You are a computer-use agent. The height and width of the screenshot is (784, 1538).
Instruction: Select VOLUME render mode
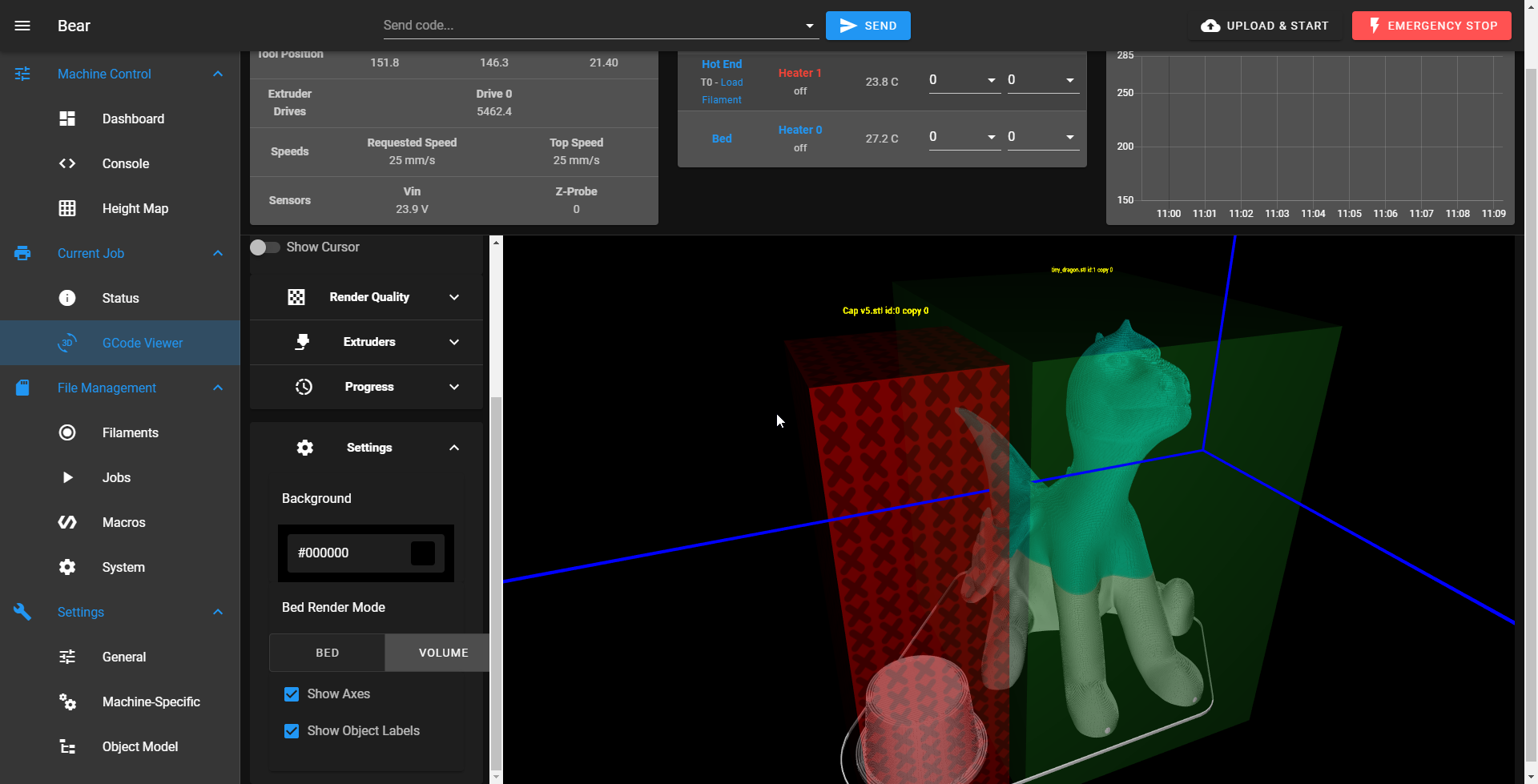pos(437,653)
